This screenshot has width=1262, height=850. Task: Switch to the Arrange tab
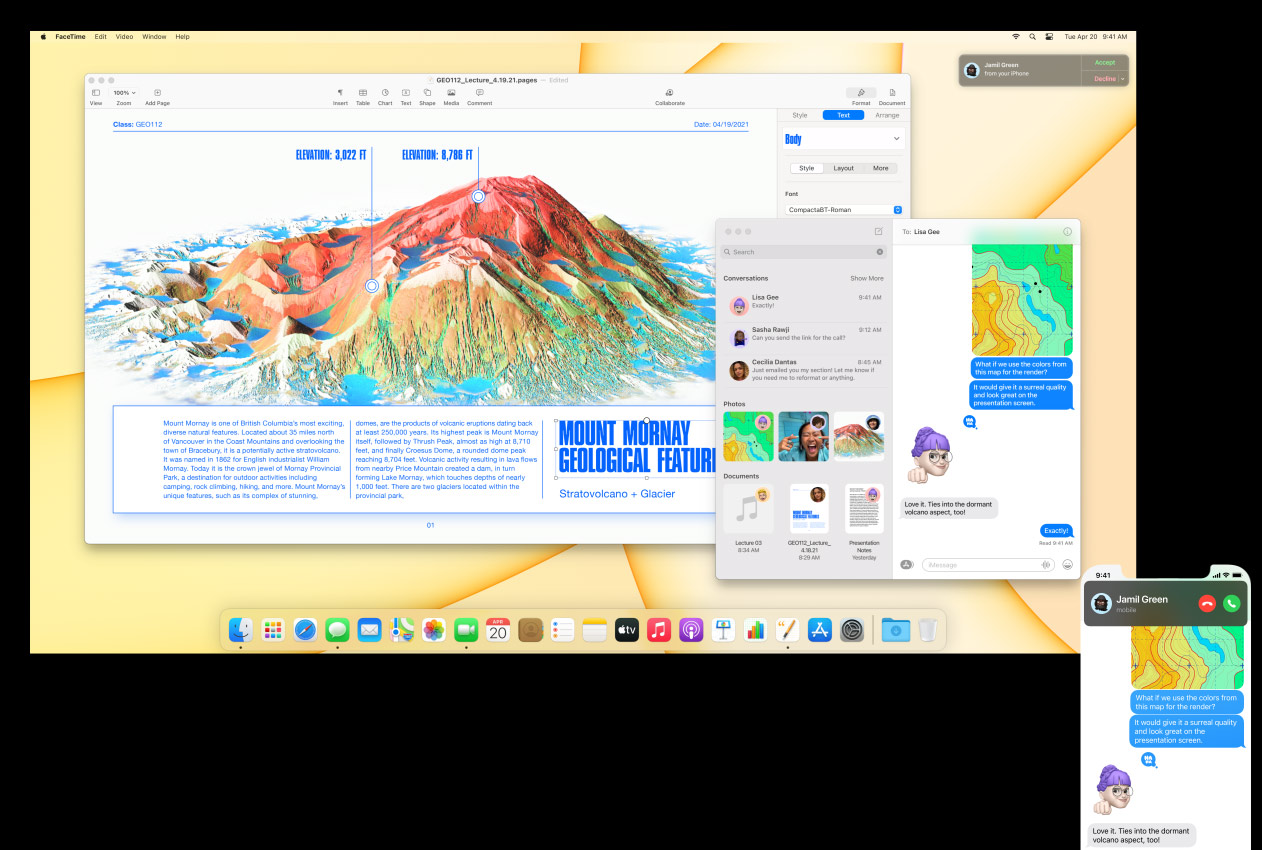point(886,115)
